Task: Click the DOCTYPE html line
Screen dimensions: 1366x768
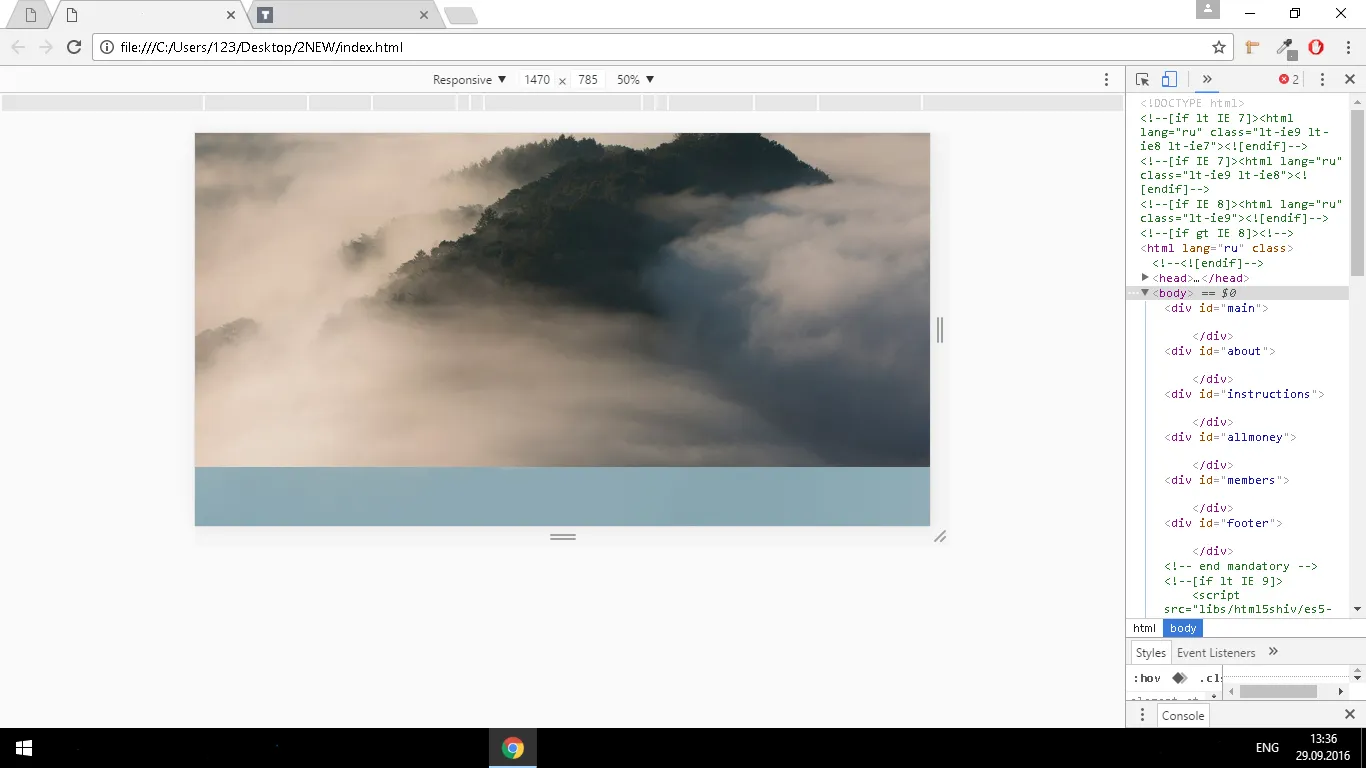Action: point(1192,103)
